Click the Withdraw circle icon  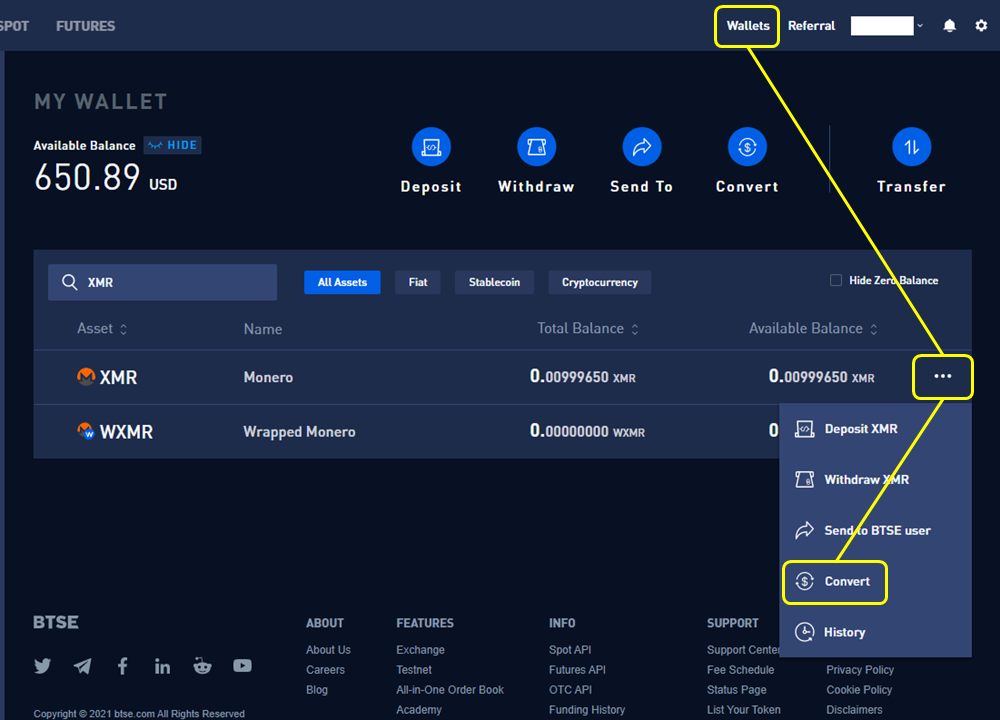click(536, 147)
